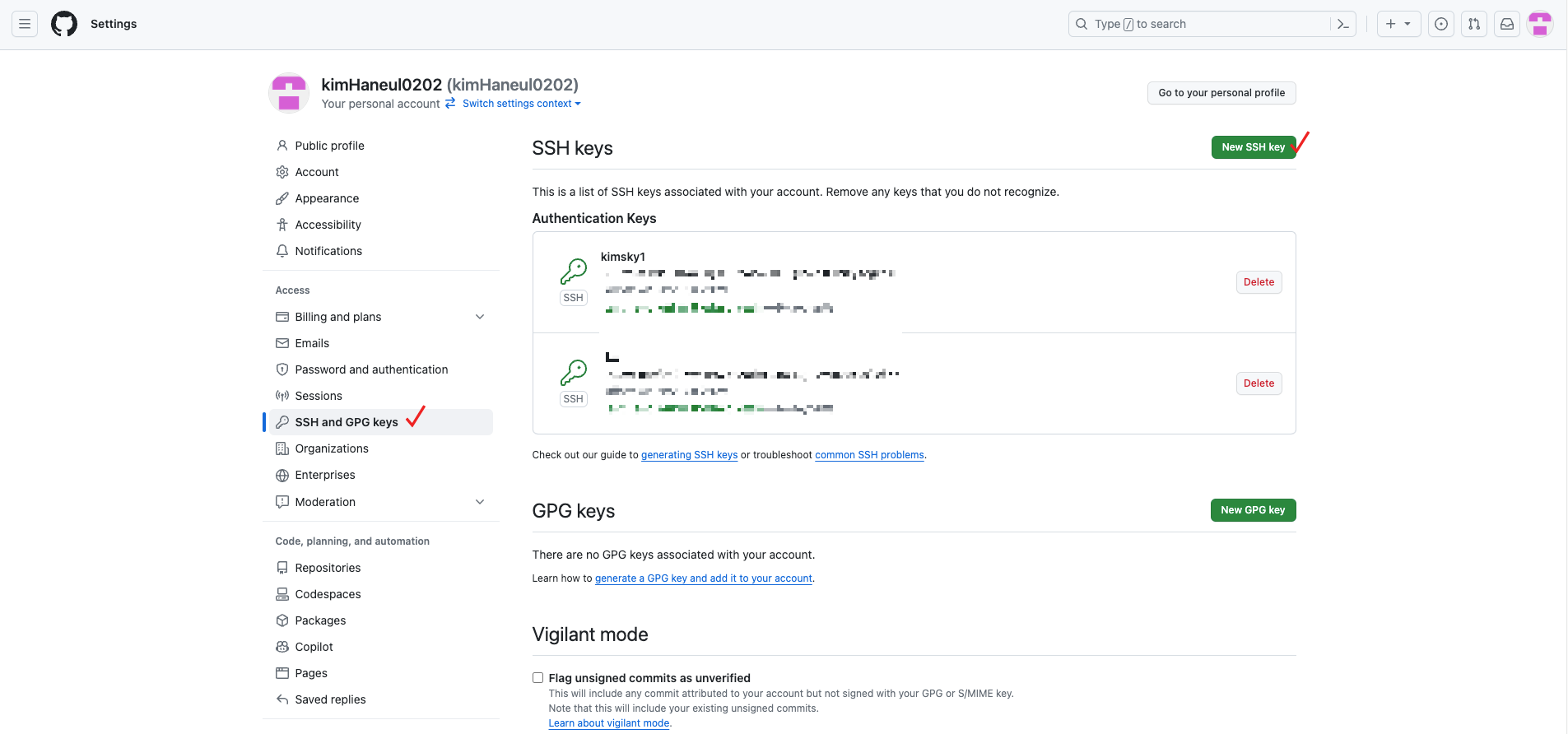Open the hamburger navigation menu
The width and height of the screenshot is (1568, 734).
tap(25, 24)
